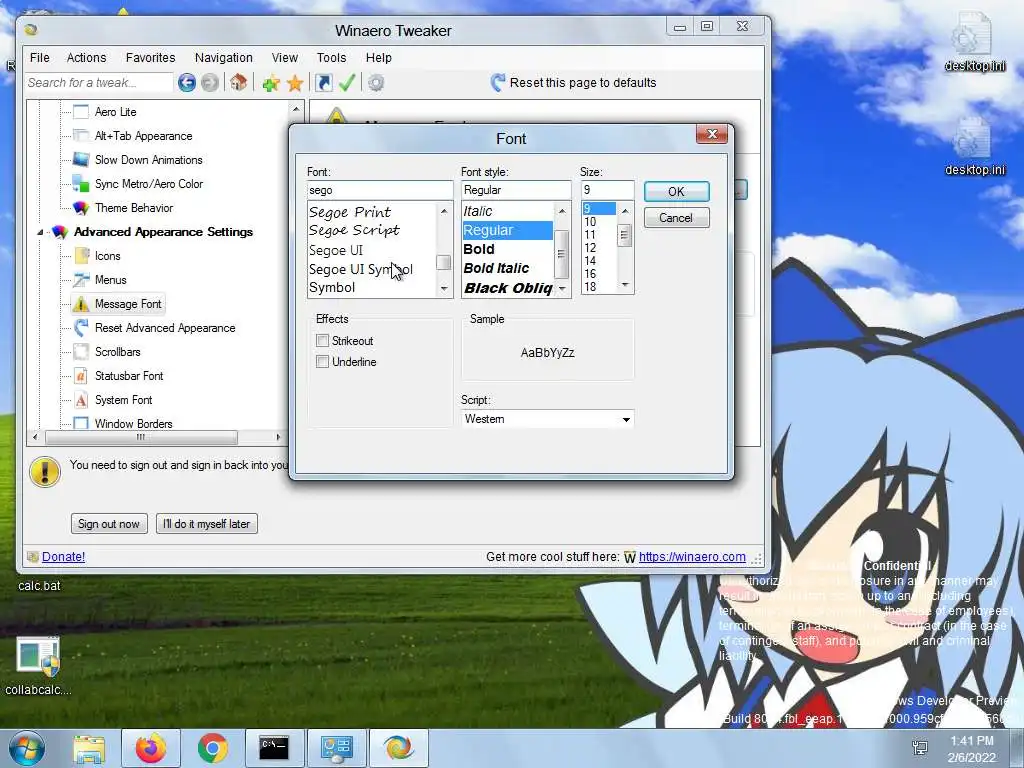Viewport: 1024px width, 768px height.
Task: Open the File menu
Action: click(x=40, y=57)
